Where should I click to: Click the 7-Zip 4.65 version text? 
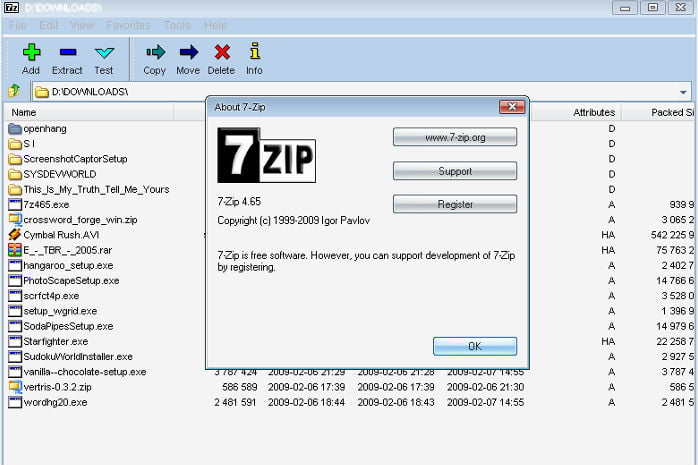[239, 202]
